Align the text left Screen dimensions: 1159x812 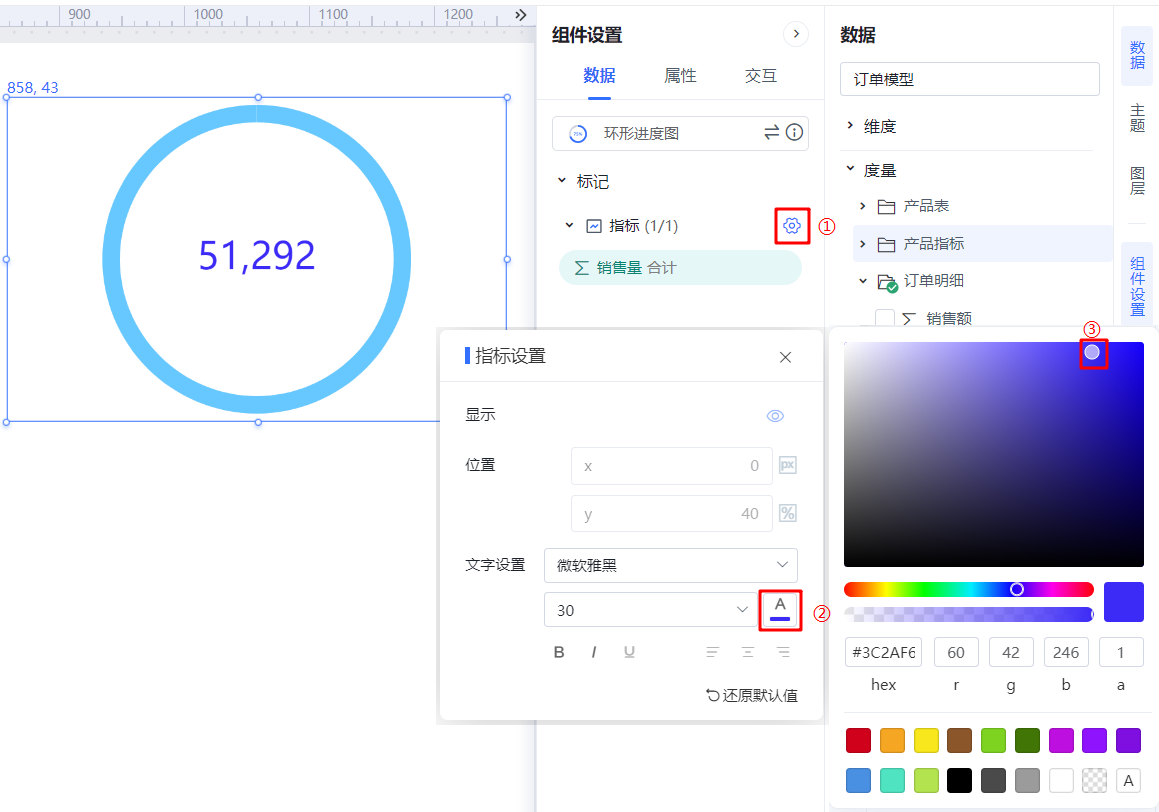(x=713, y=652)
